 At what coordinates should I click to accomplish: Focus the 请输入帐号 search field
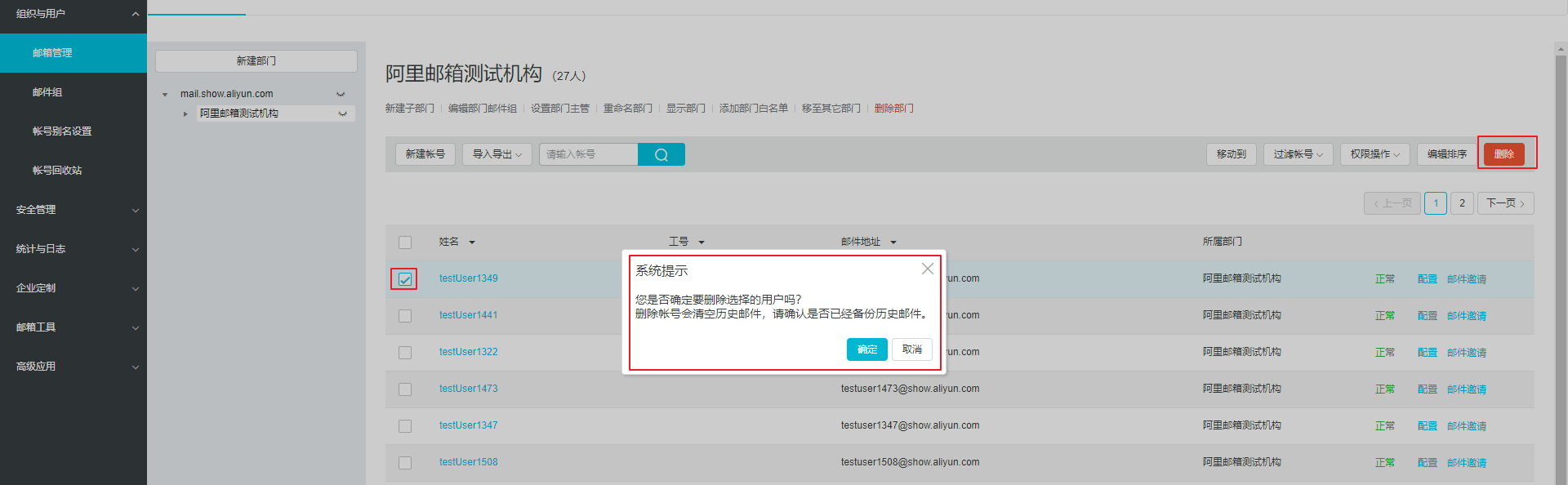[588, 154]
